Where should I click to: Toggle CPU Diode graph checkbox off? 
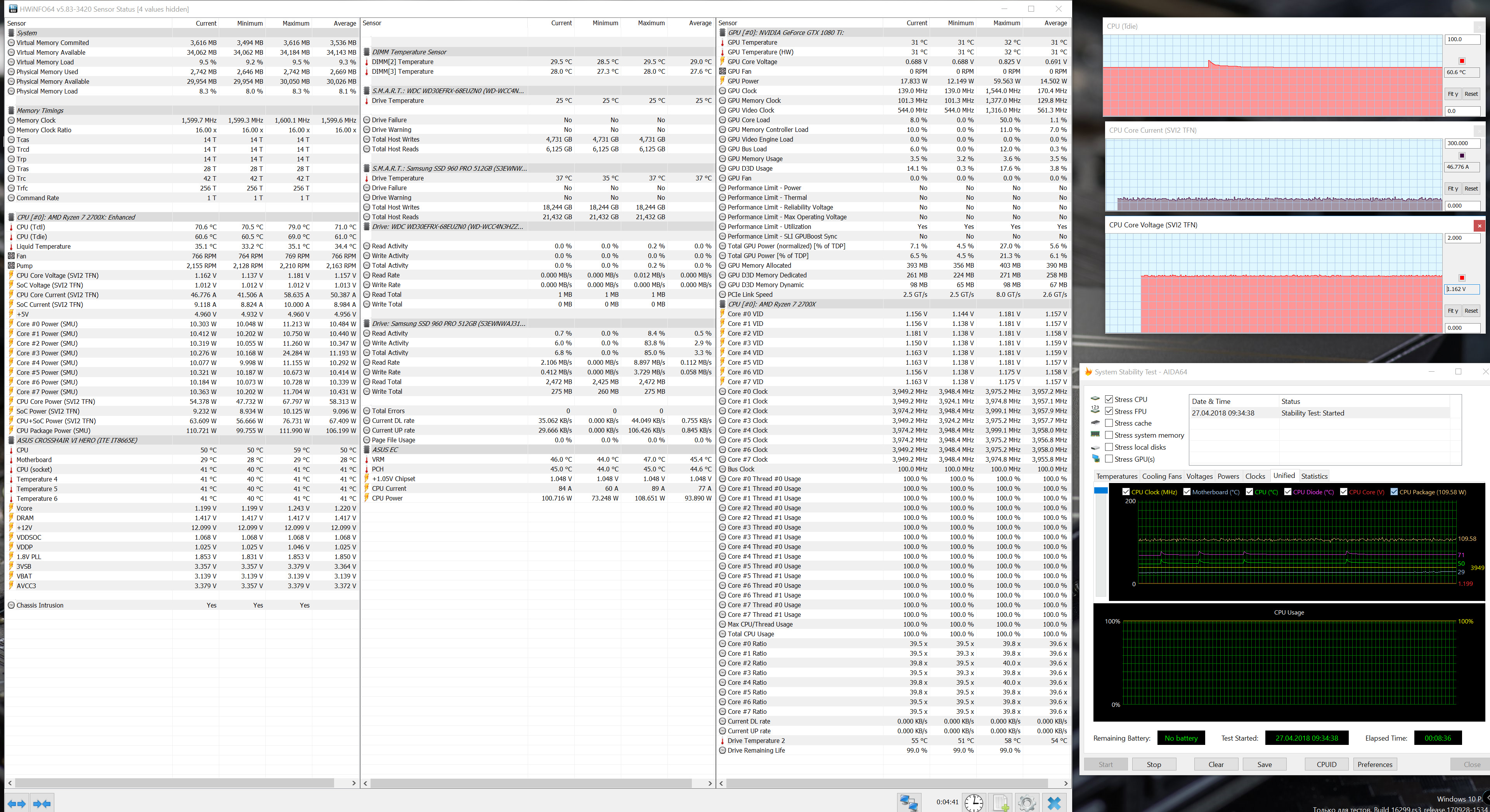tap(1287, 492)
